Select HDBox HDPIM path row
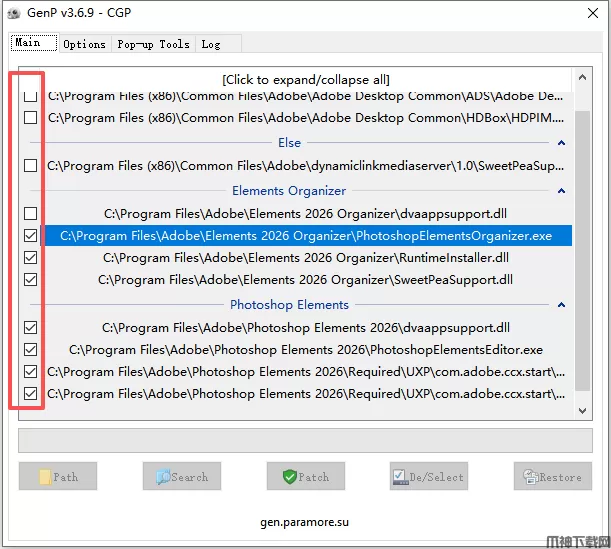 306,118
